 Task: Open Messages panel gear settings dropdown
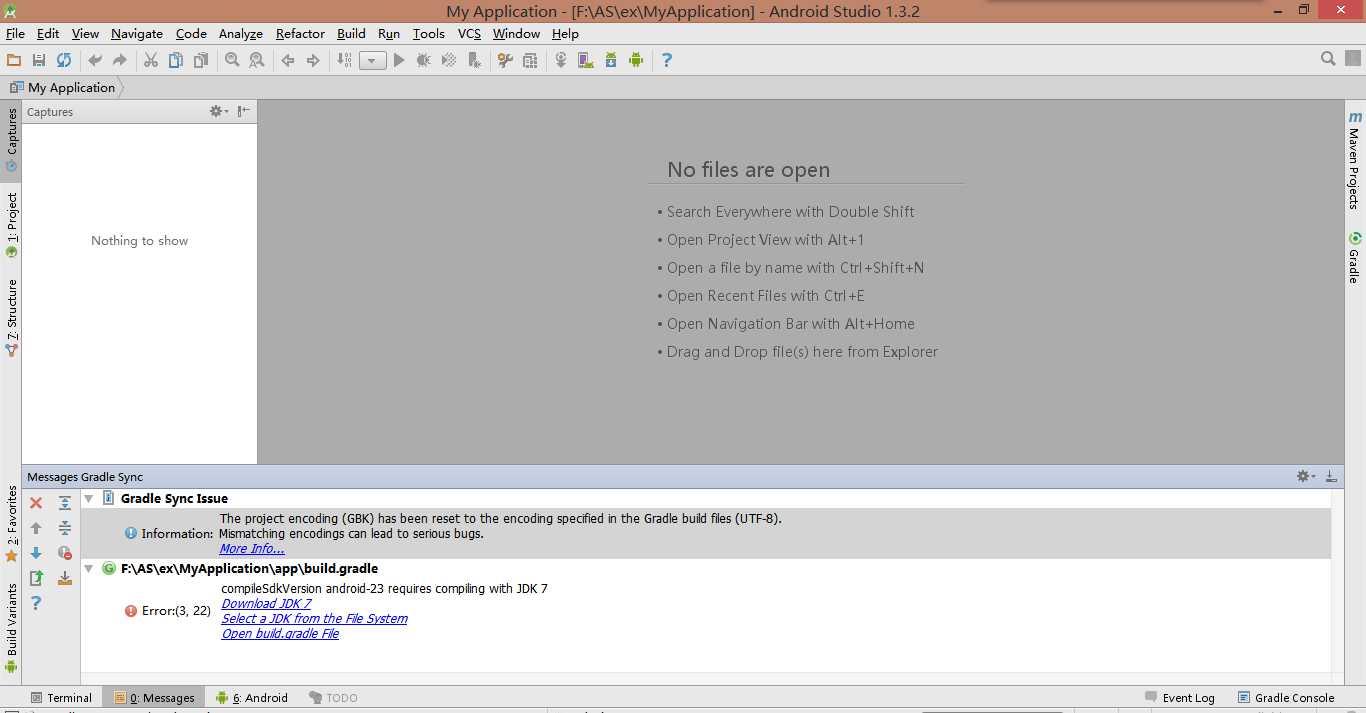tap(1305, 476)
